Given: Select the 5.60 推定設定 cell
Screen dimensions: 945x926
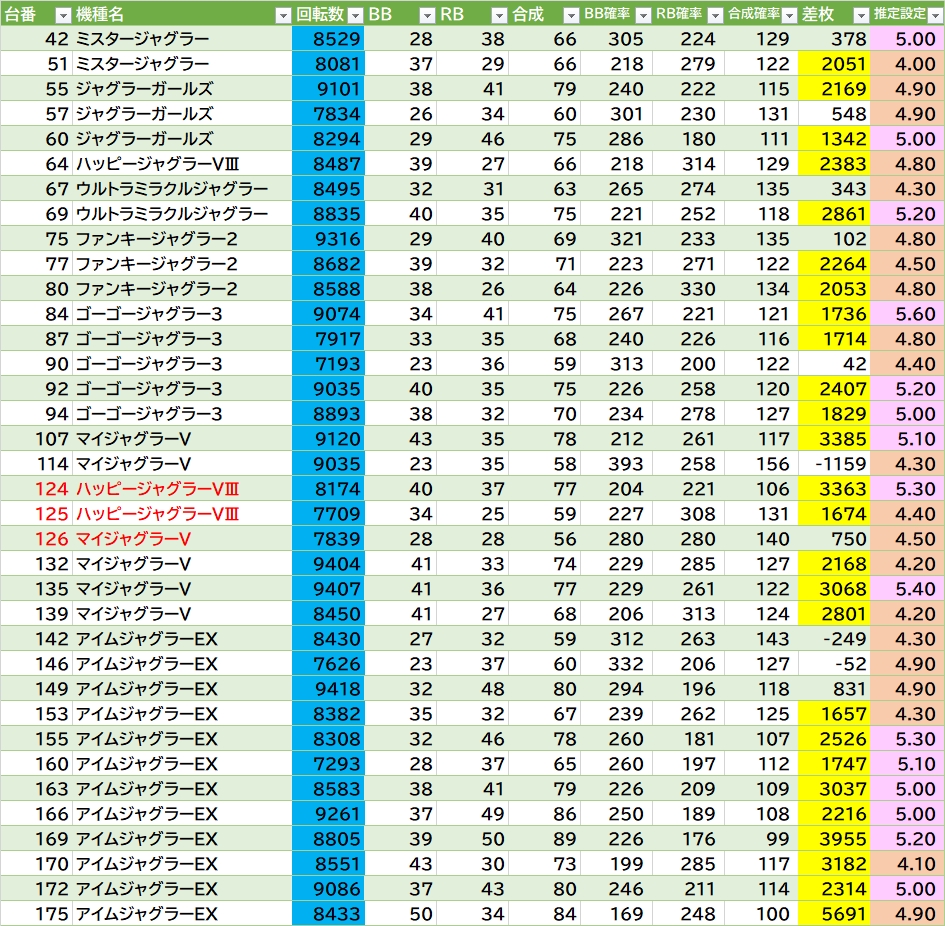Looking at the screenshot, I should (908, 314).
